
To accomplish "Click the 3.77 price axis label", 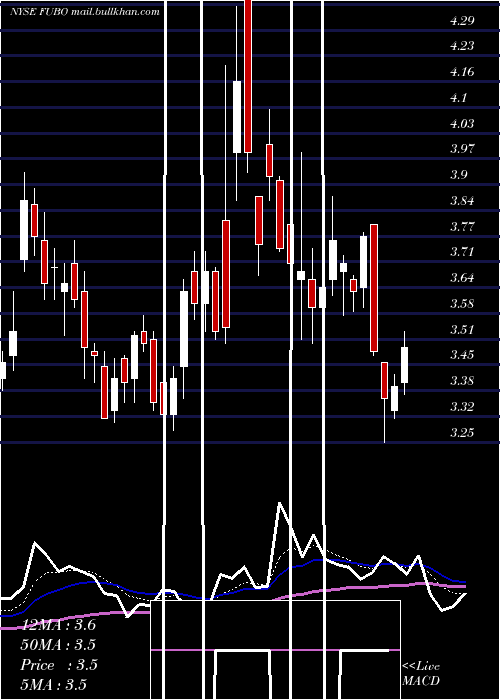I will click(x=462, y=226).
